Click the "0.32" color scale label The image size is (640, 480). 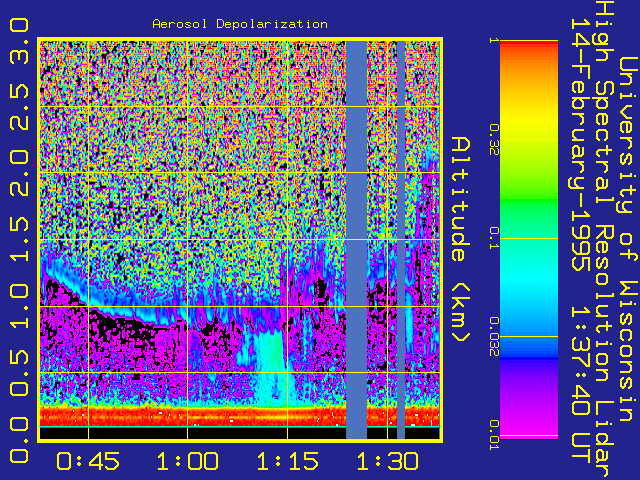494,140
